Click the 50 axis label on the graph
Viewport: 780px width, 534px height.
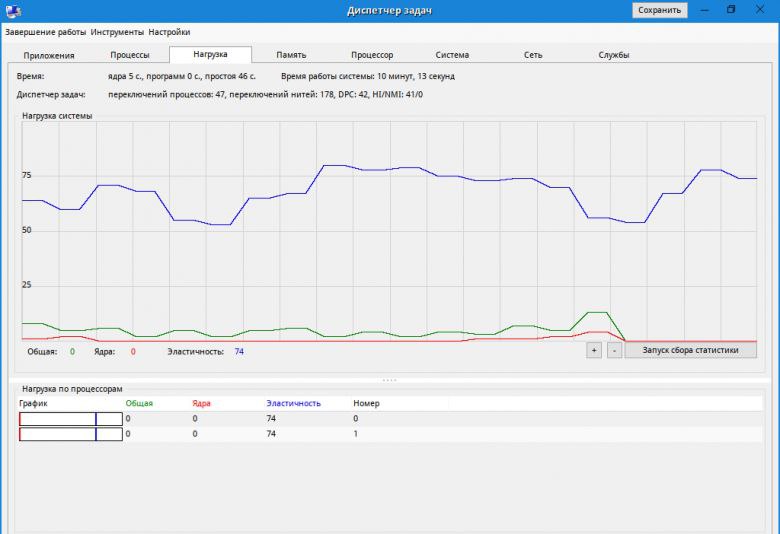[26, 230]
